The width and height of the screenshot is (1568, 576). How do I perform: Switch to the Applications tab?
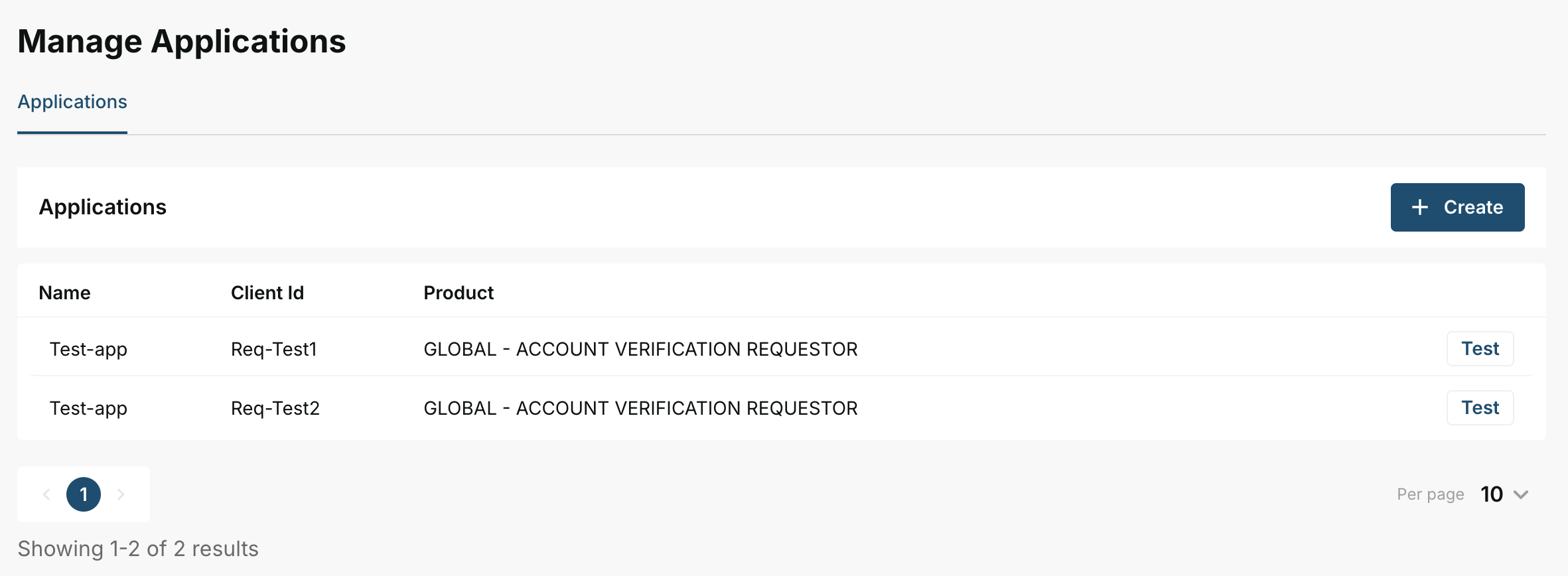[72, 102]
